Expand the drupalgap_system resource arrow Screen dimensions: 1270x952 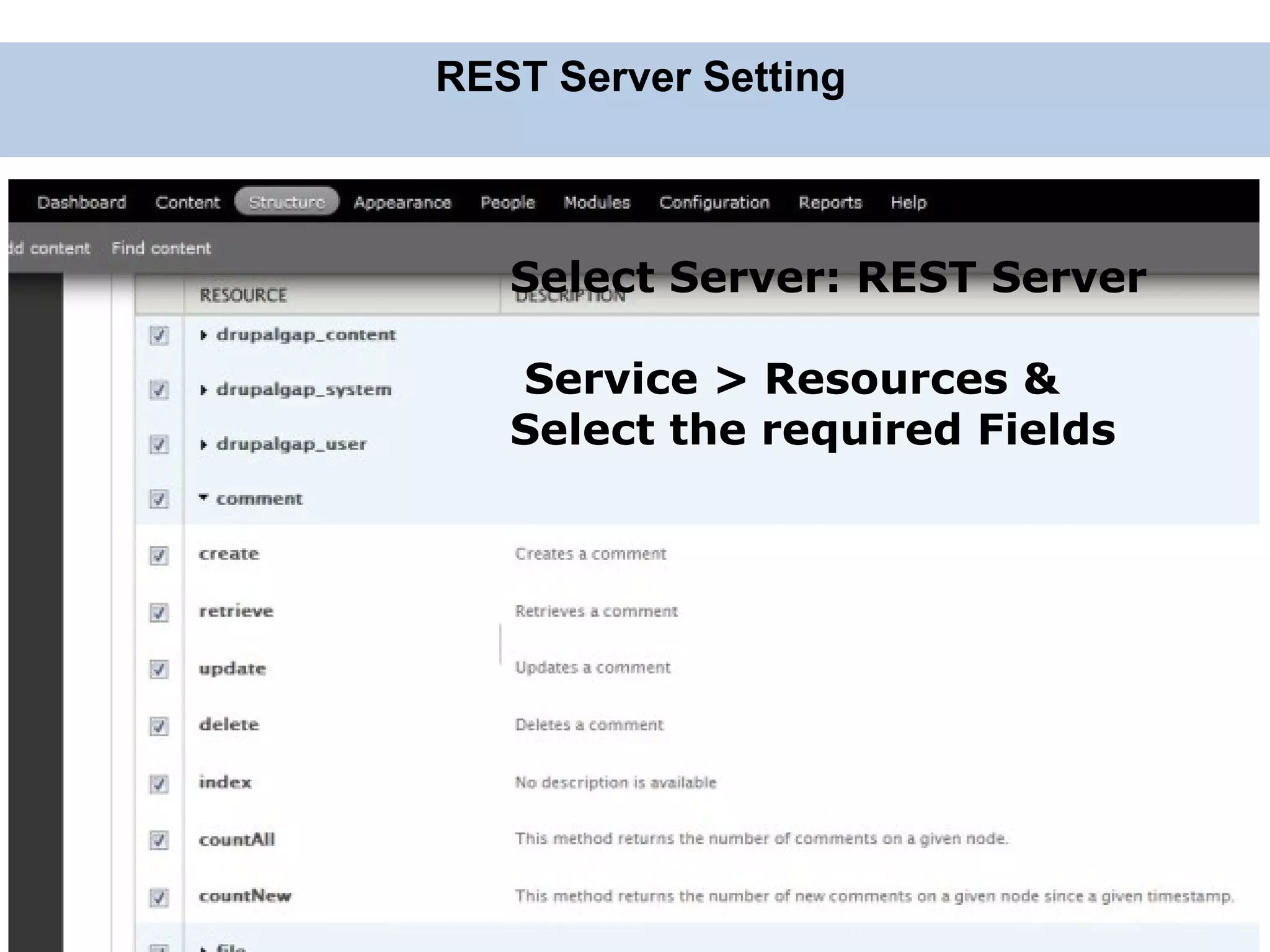pos(203,390)
